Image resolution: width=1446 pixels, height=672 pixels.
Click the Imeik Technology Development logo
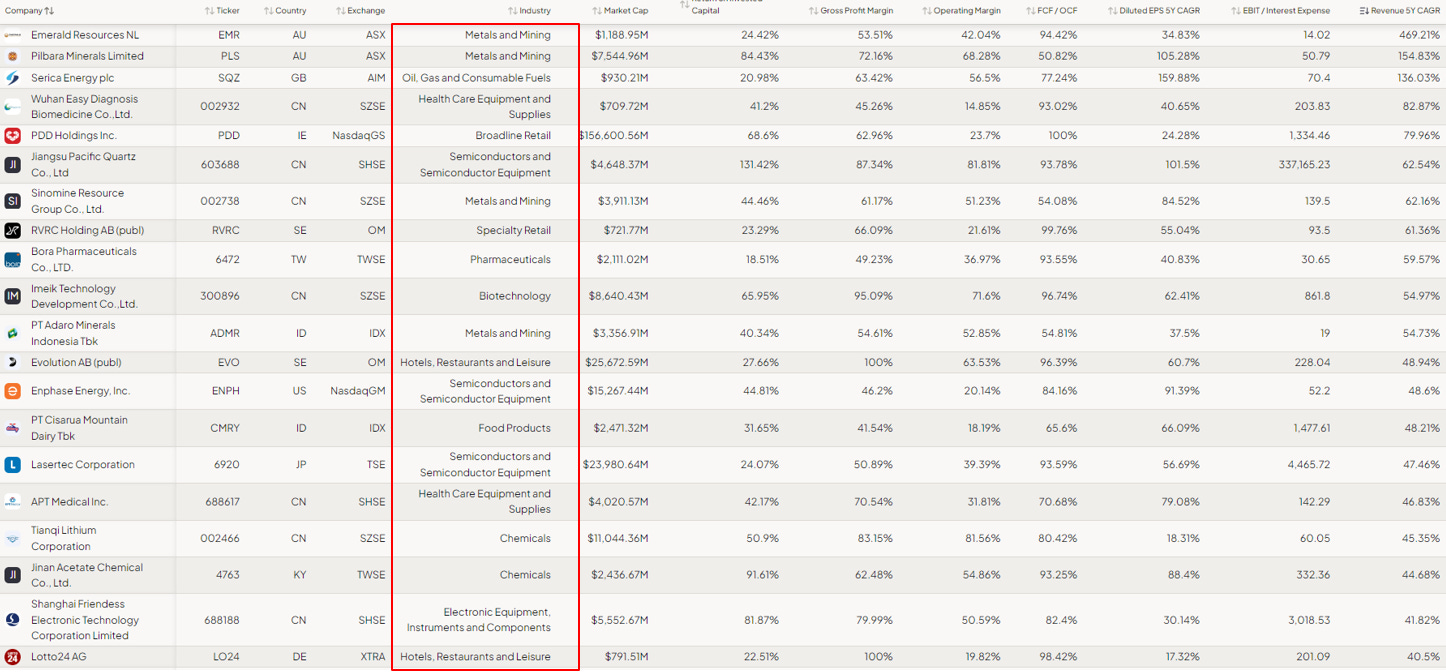(x=13, y=296)
